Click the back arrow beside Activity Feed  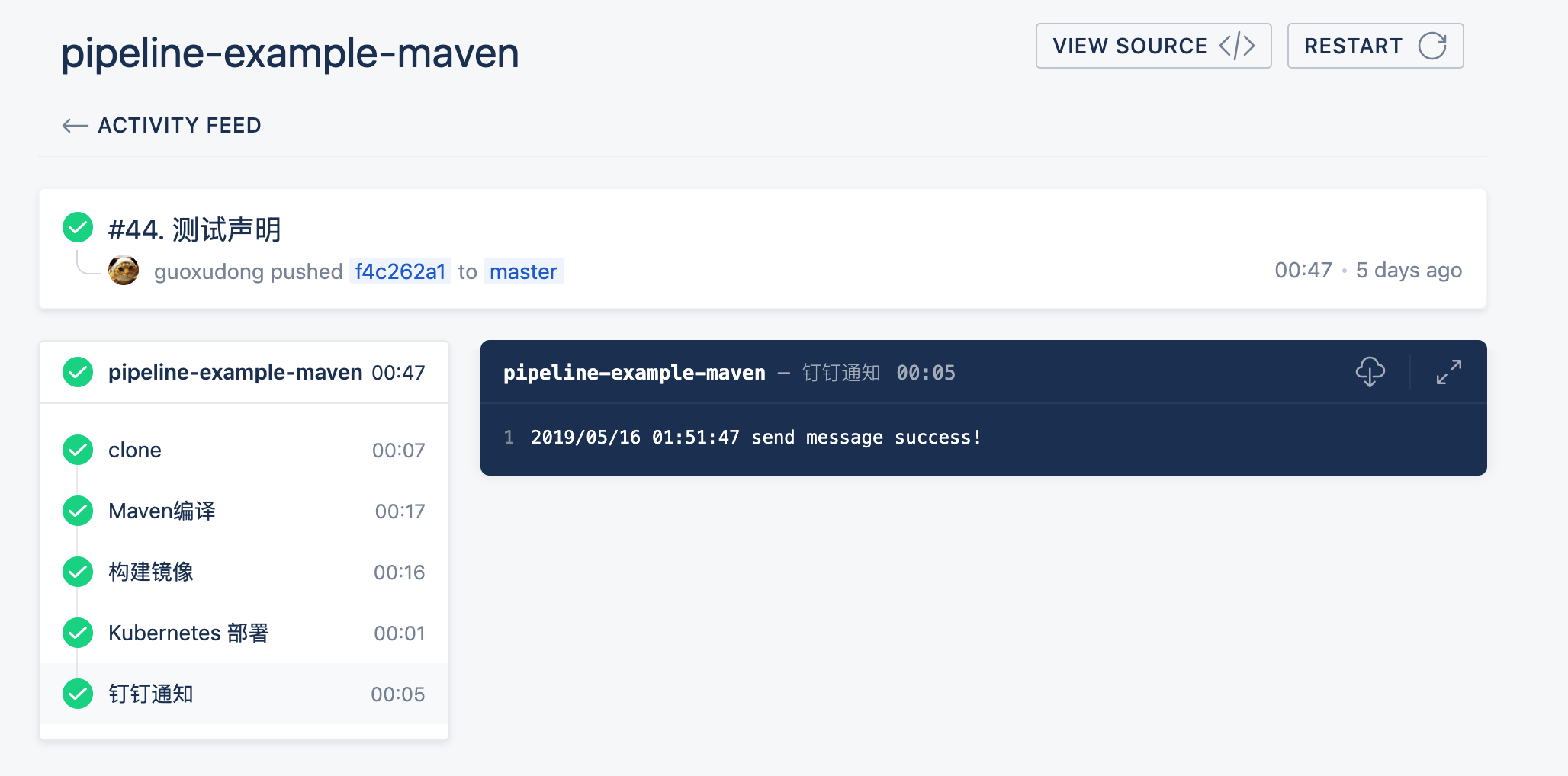point(75,126)
